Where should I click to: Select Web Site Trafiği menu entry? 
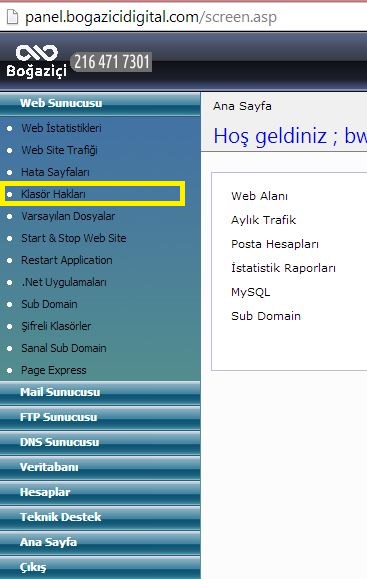point(59,150)
